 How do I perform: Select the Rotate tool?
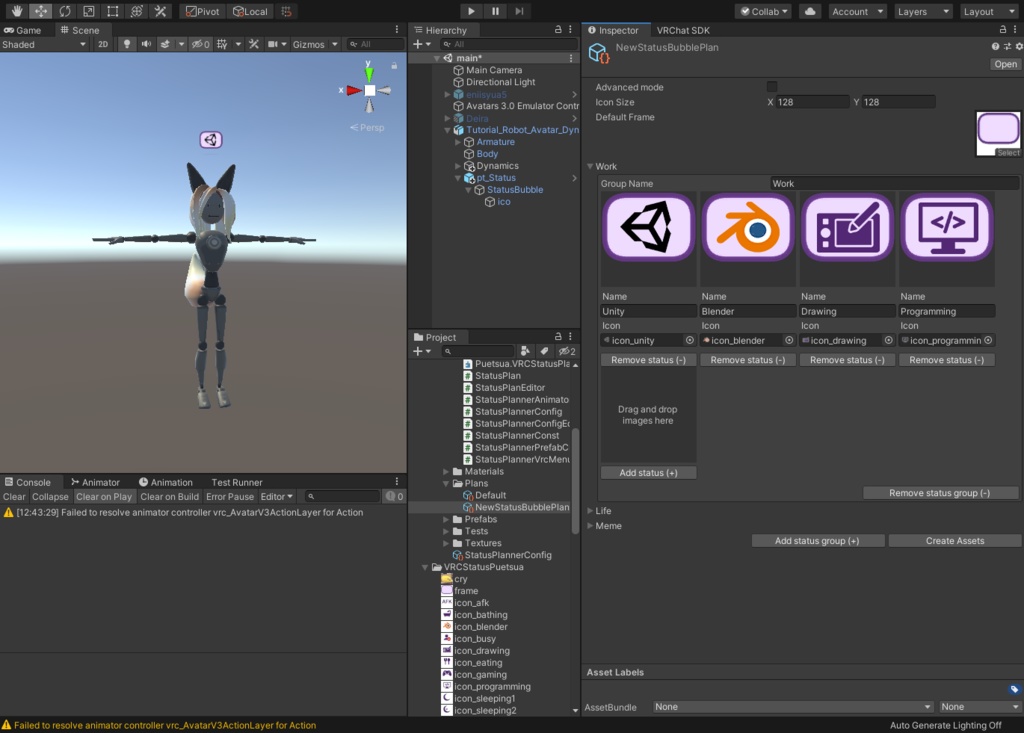[65, 11]
